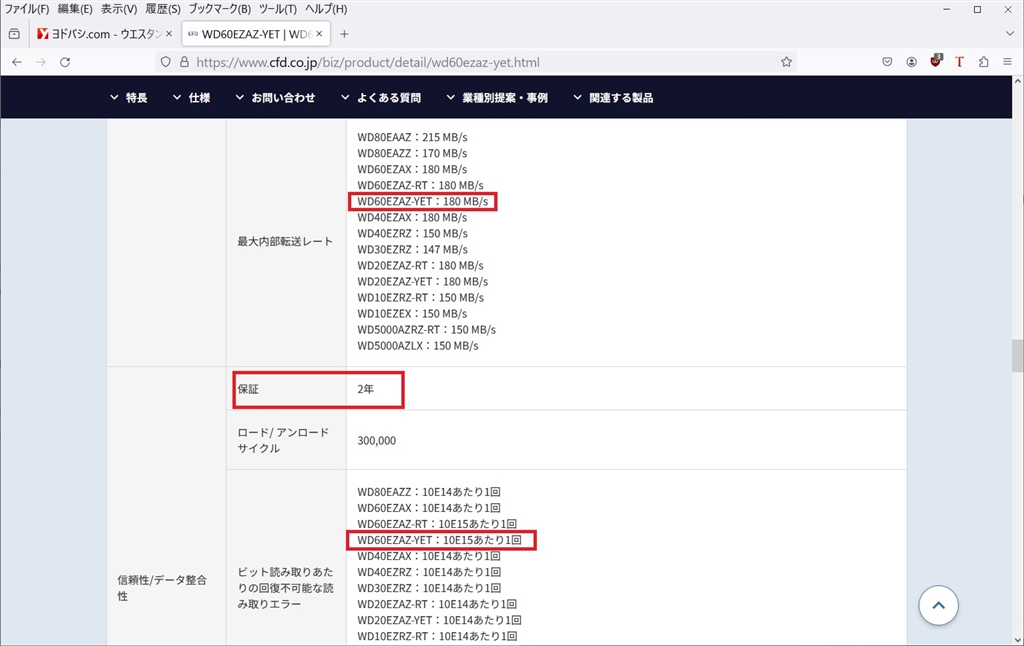Viewport: 1024px width, 646px height.
Task: Close the ヨドバシ.com tab
Action: point(168,33)
